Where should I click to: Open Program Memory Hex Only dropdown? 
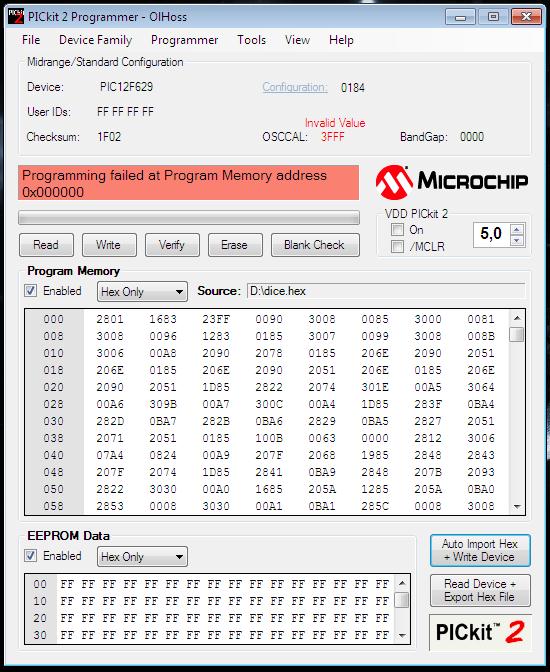pos(142,292)
